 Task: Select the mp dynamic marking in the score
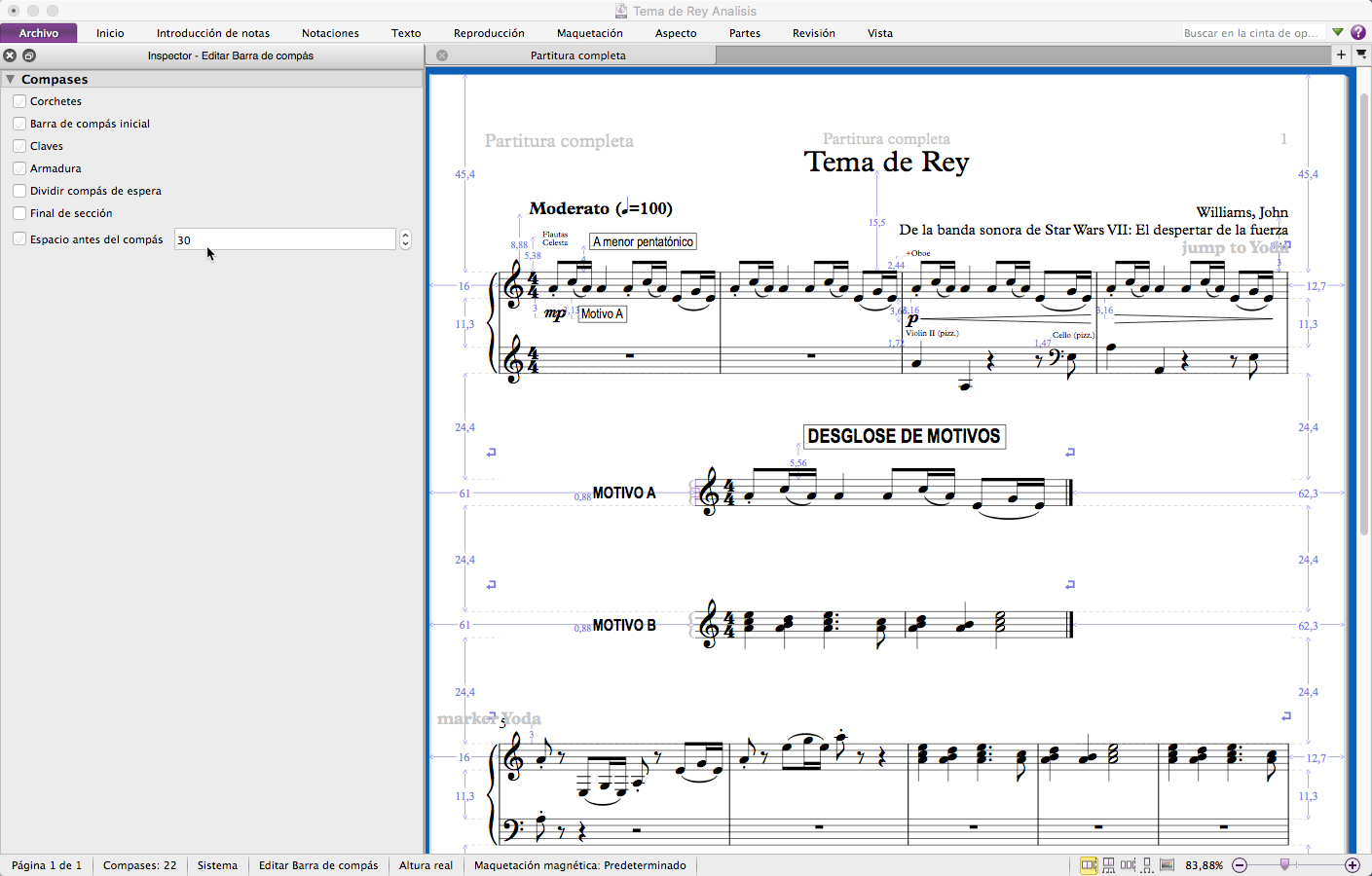555,313
